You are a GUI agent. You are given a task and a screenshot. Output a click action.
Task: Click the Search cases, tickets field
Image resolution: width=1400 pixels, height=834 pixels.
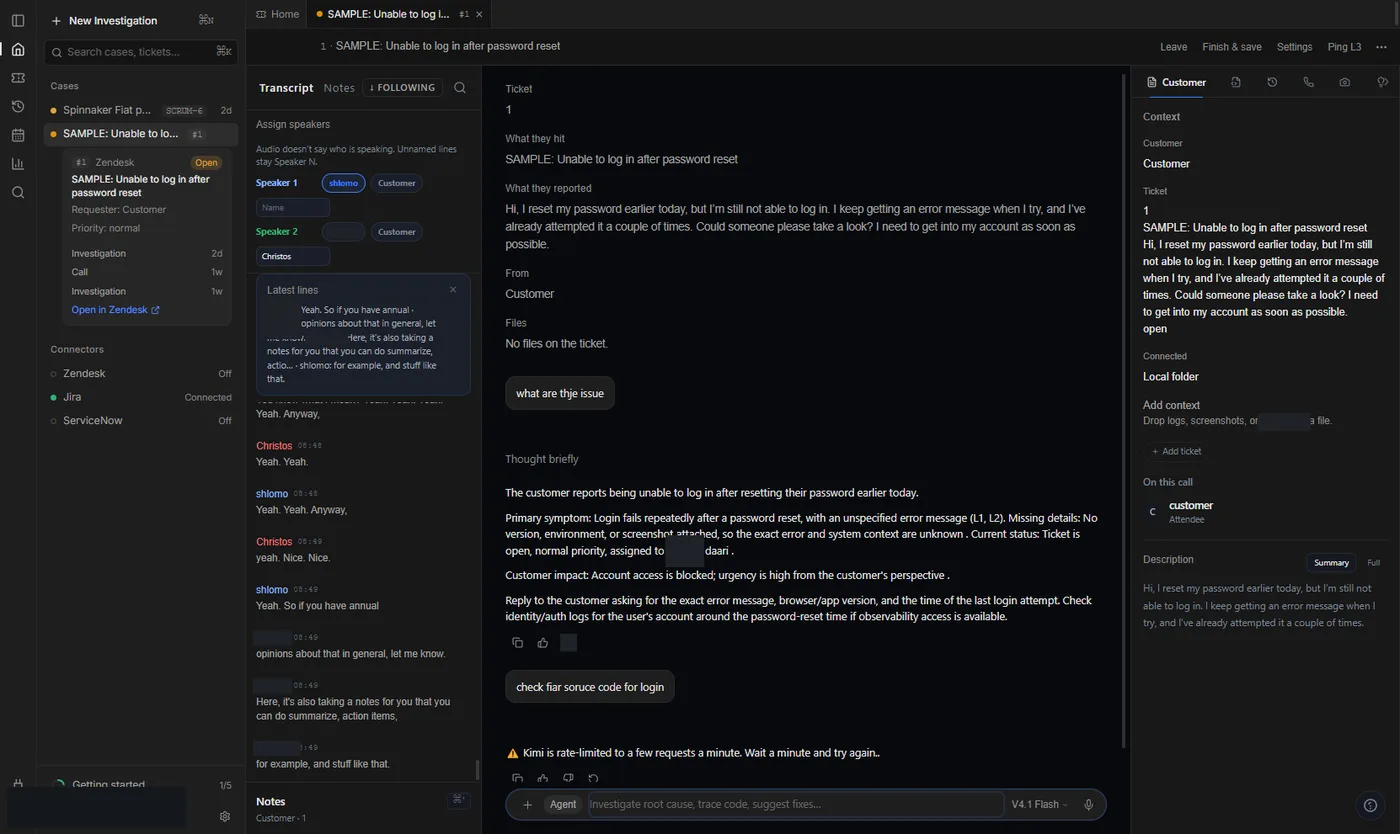coord(141,51)
